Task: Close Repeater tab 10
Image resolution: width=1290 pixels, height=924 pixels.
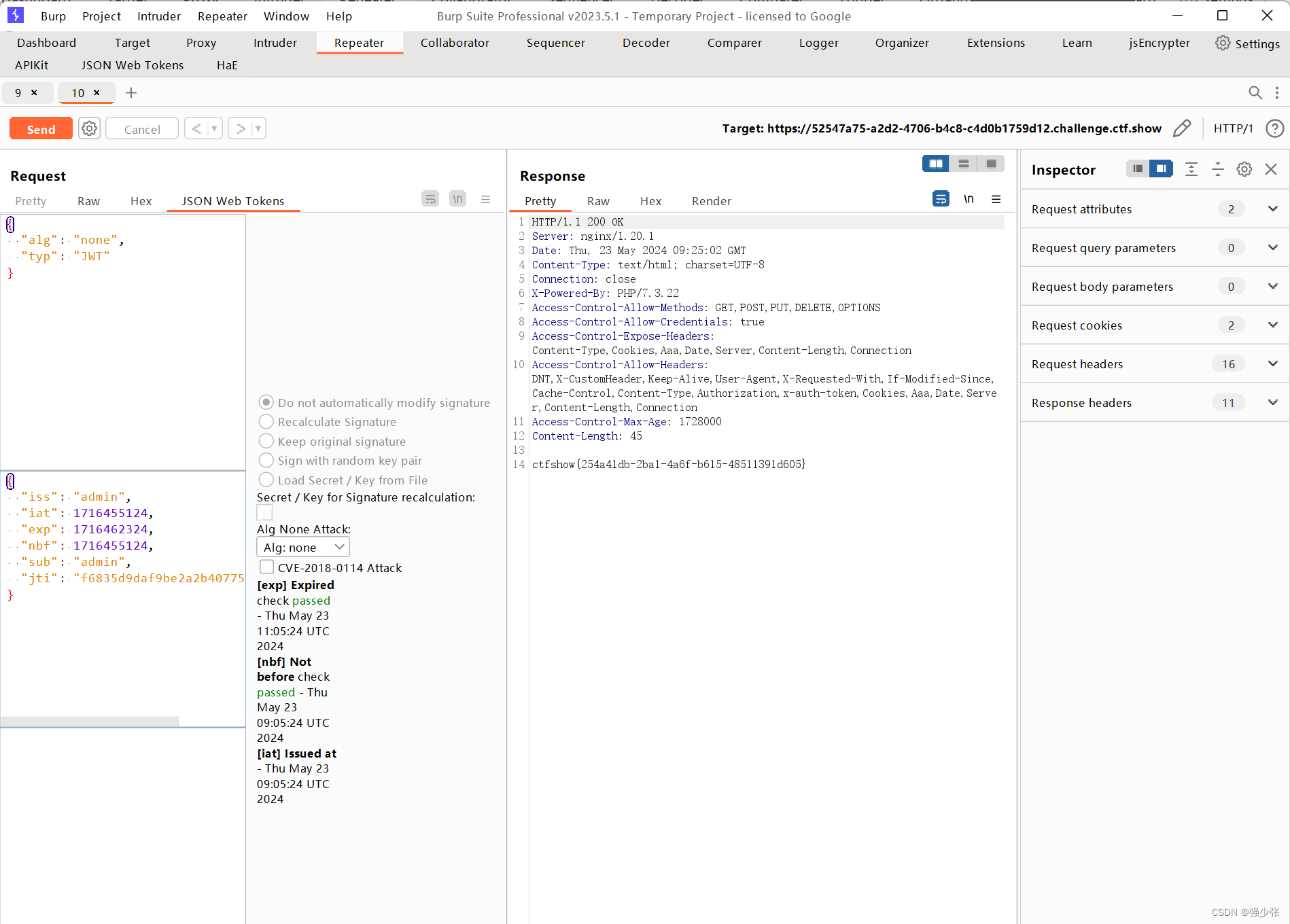Action: click(x=97, y=92)
